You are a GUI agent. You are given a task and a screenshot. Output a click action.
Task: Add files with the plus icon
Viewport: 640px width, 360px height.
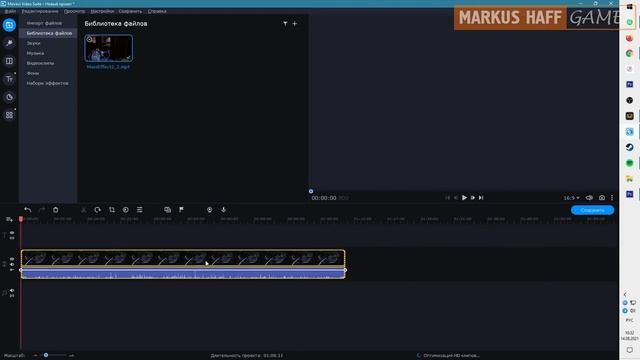(295, 24)
